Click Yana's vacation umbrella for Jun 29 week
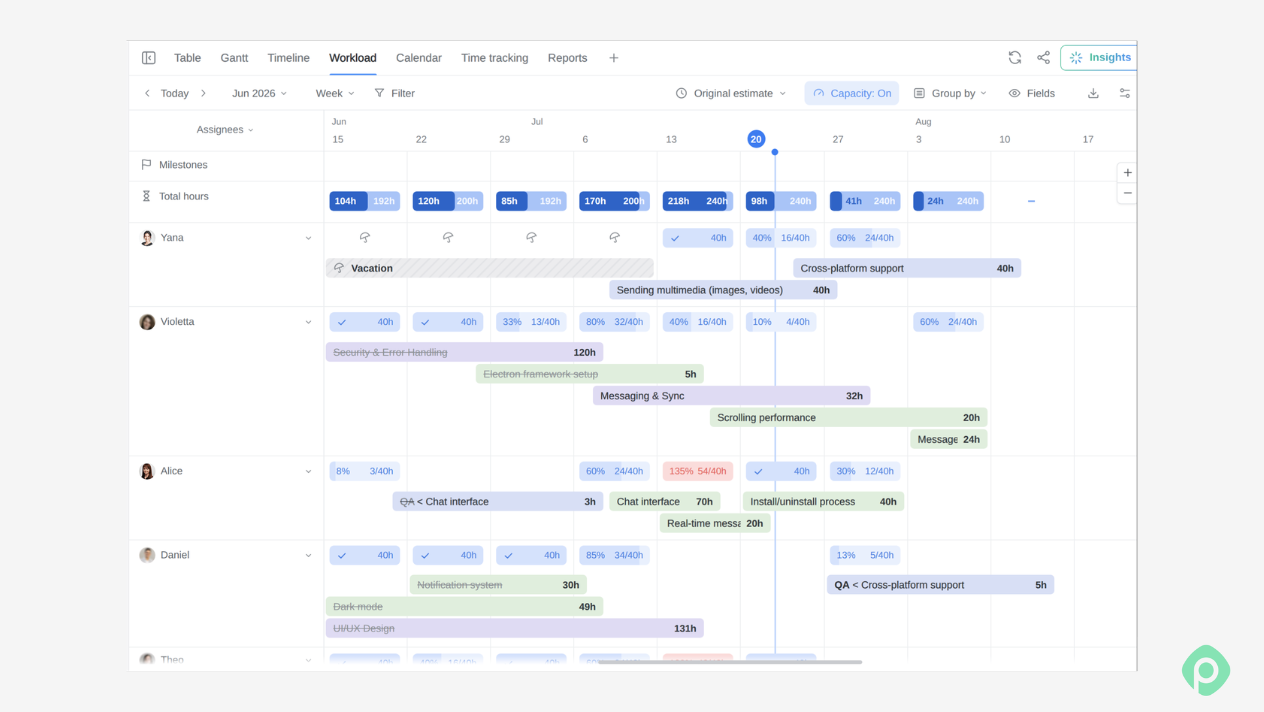 pos(531,238)
